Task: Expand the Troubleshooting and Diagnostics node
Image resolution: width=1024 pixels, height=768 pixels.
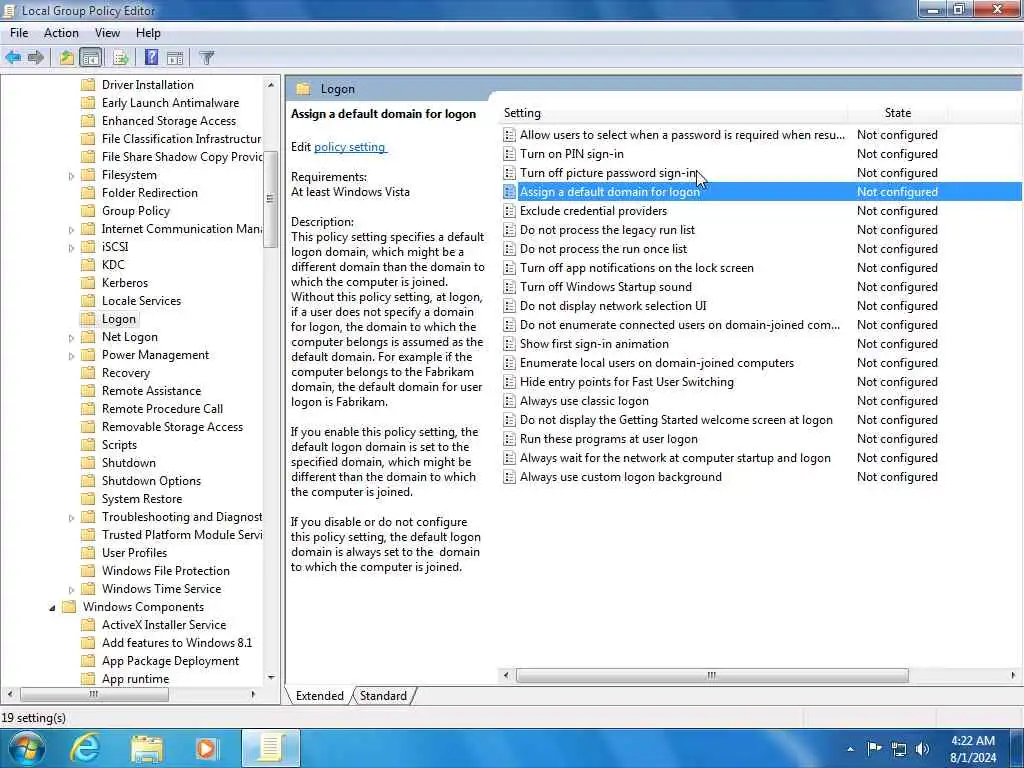Action: coord(71,518)
